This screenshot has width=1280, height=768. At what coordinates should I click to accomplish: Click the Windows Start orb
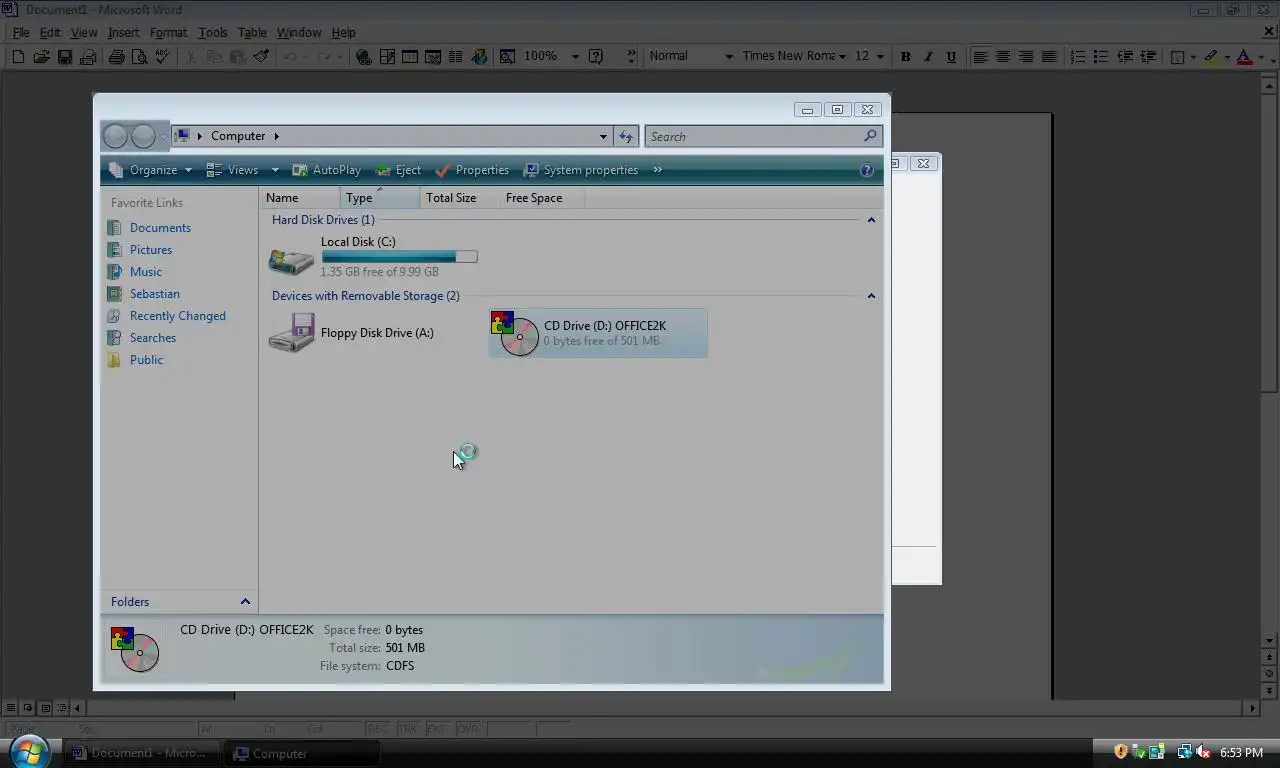[28, 750]
